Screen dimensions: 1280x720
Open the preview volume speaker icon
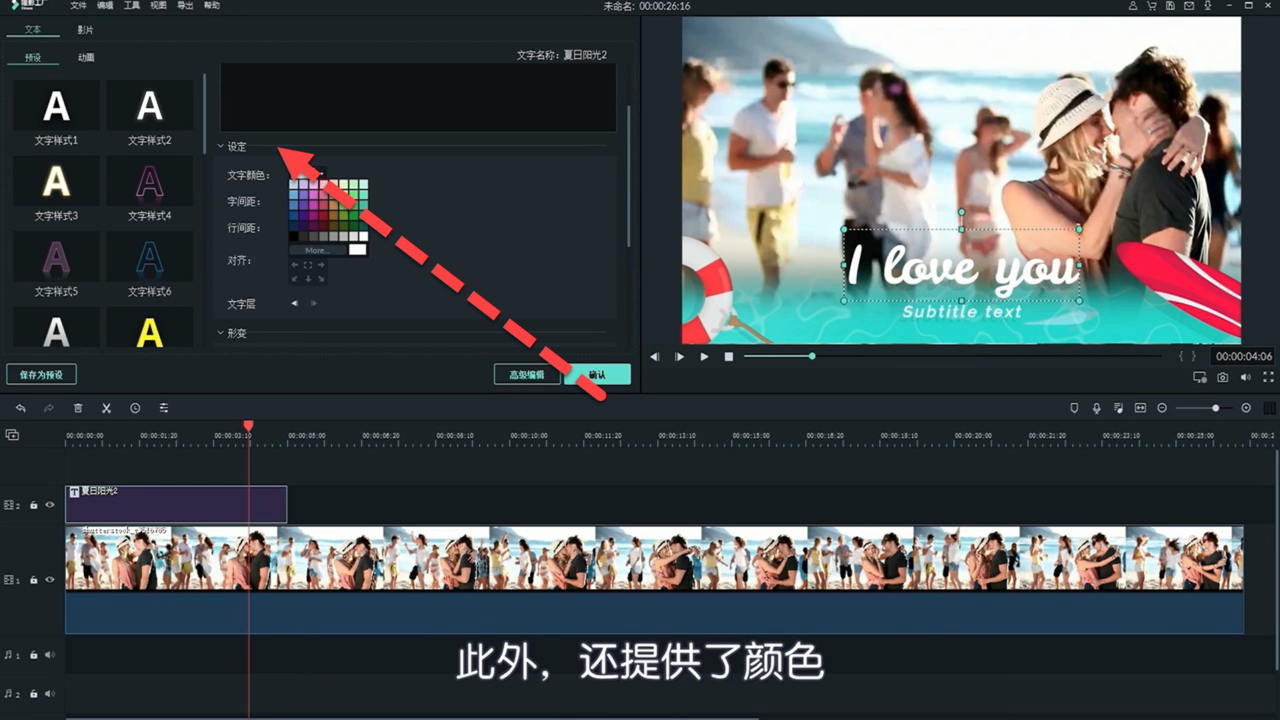click(1246, 377)
